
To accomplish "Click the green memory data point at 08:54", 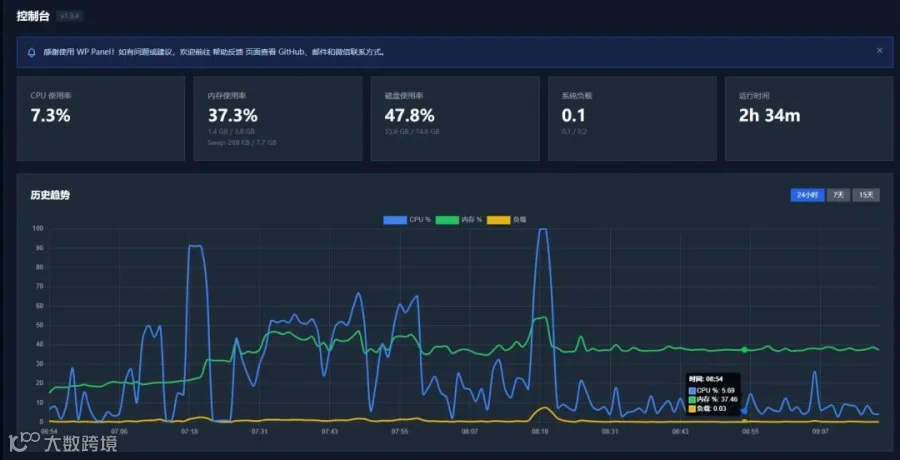I will [x=744, y=350].
